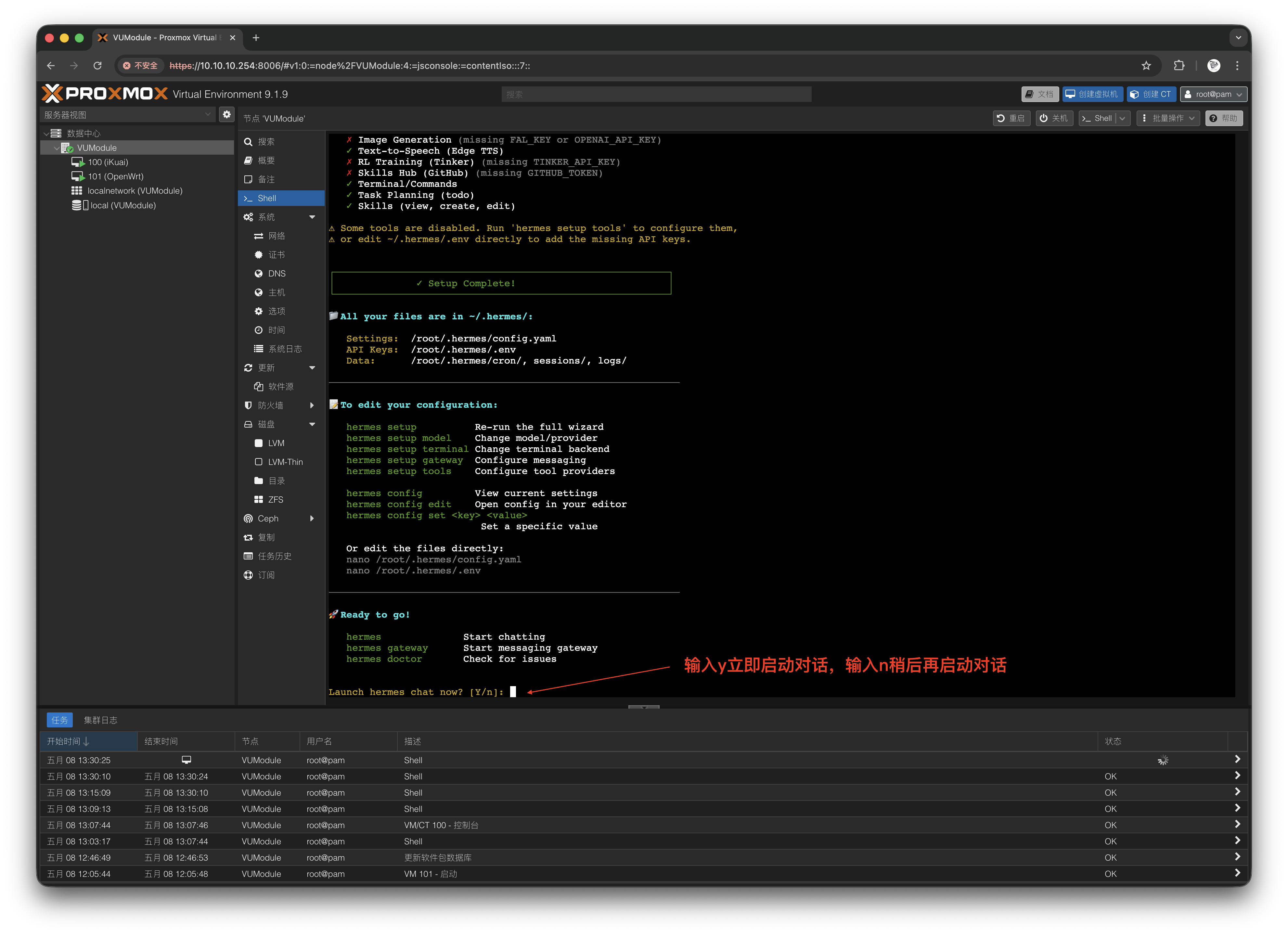1288x935 pixels.
Task: Open the 系统日志 syslog page
Action: [280, 349]
